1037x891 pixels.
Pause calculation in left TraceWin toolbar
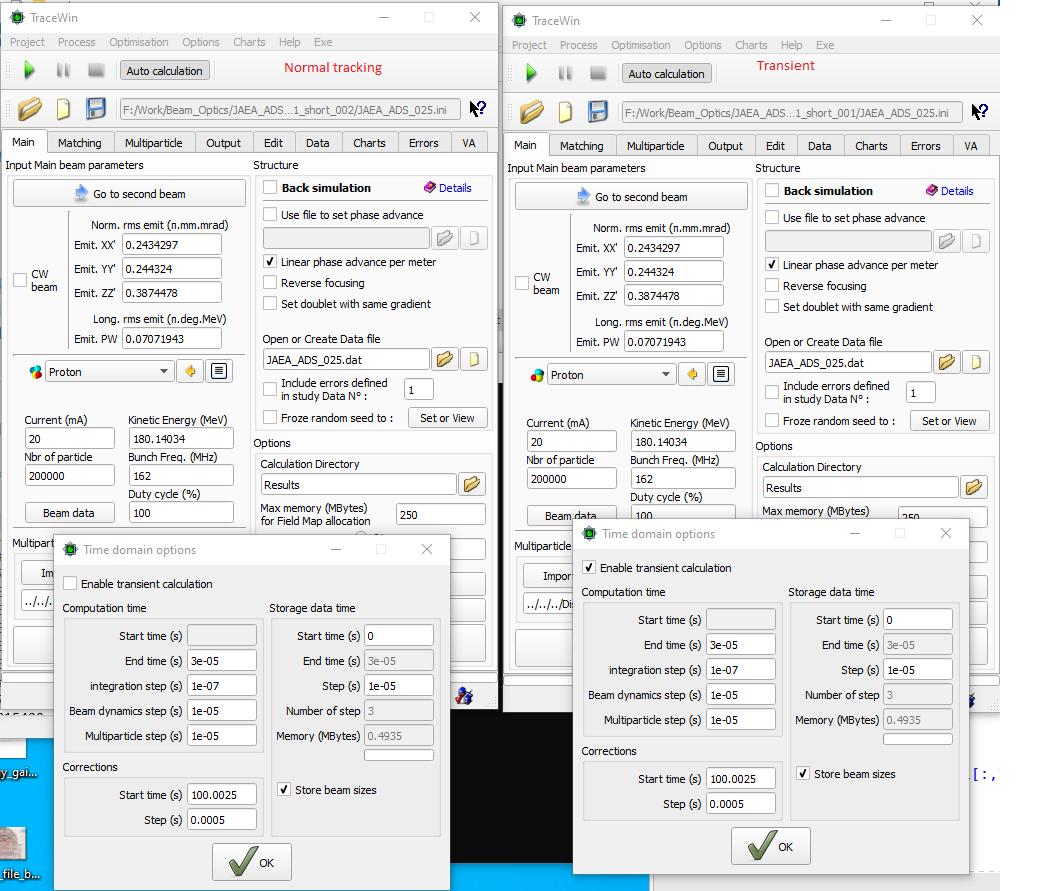coord(63,69)
